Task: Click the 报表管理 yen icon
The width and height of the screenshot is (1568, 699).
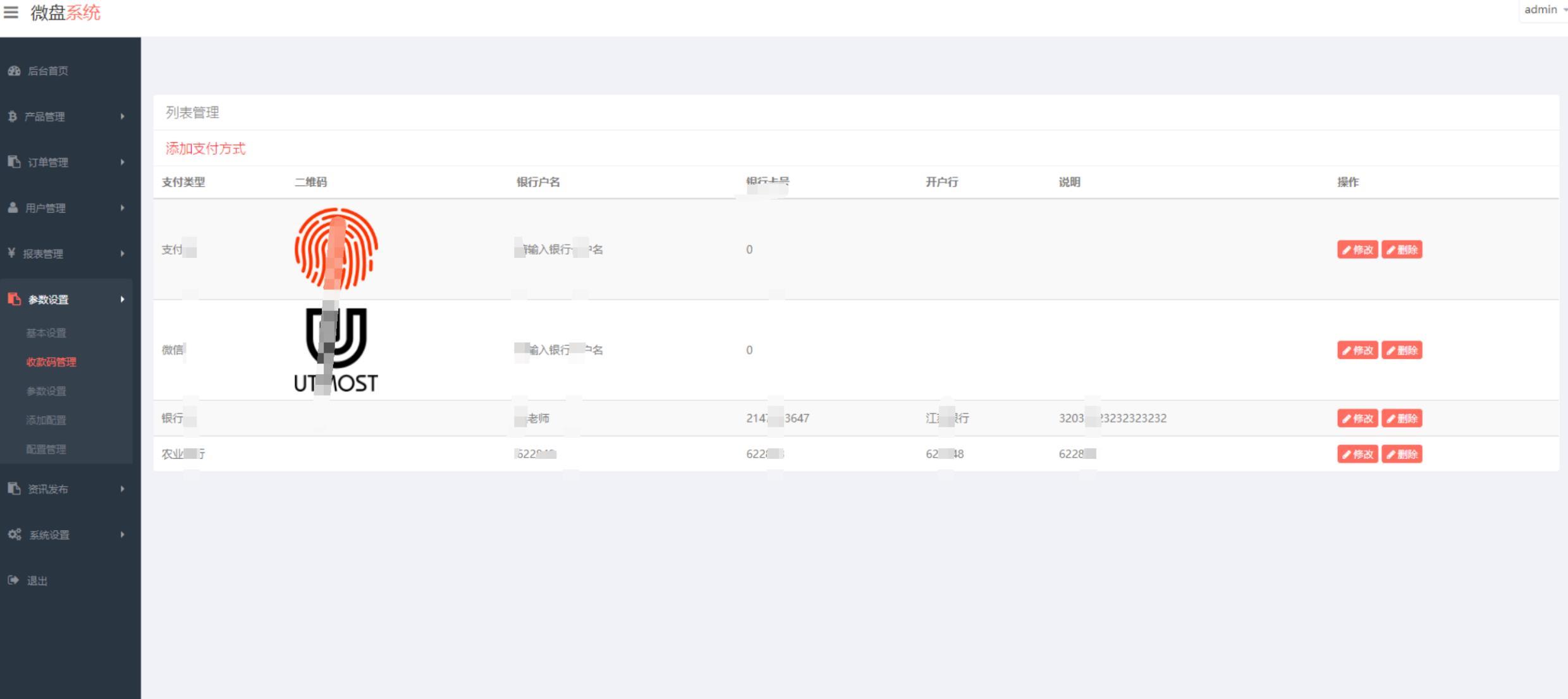Action: [x=11, y=253]
